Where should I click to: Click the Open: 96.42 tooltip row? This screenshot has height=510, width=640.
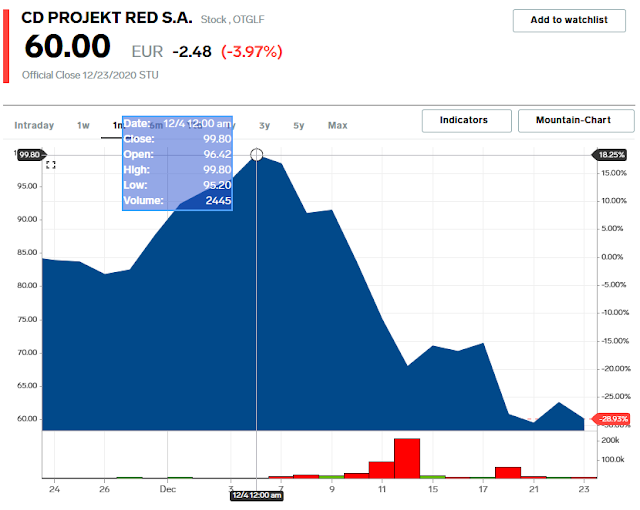click(x=178, y=154)
